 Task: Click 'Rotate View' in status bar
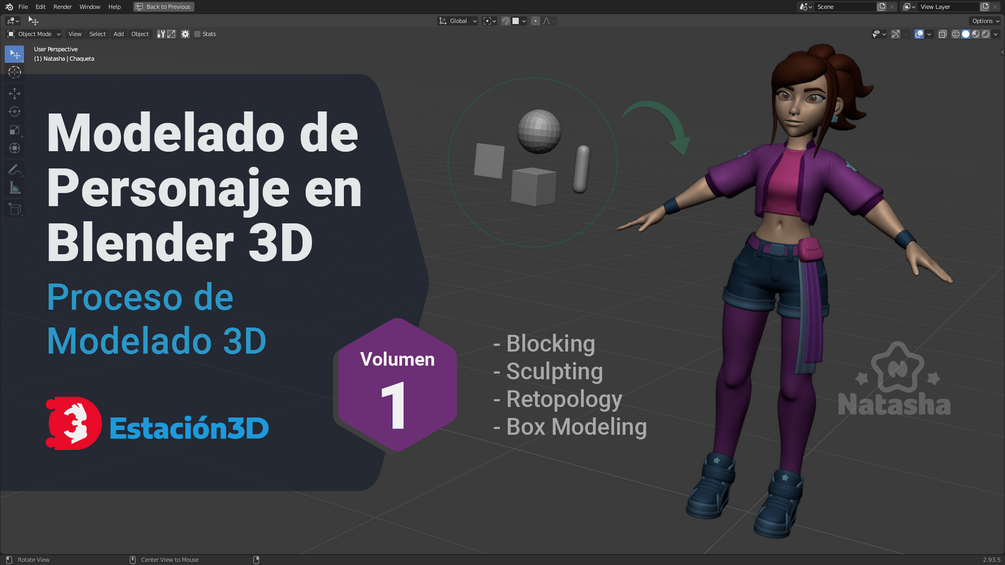[x=33, y=560]
